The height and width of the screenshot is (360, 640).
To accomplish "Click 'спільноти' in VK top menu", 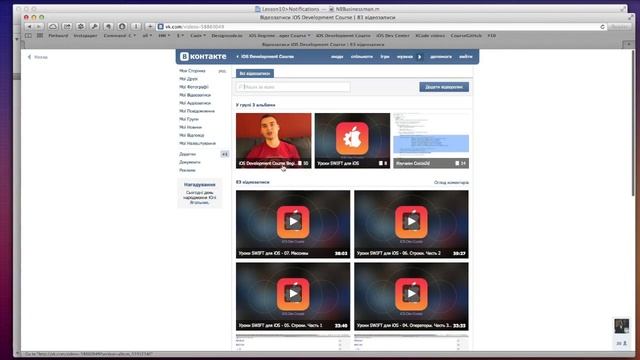I will pos(362,57).
